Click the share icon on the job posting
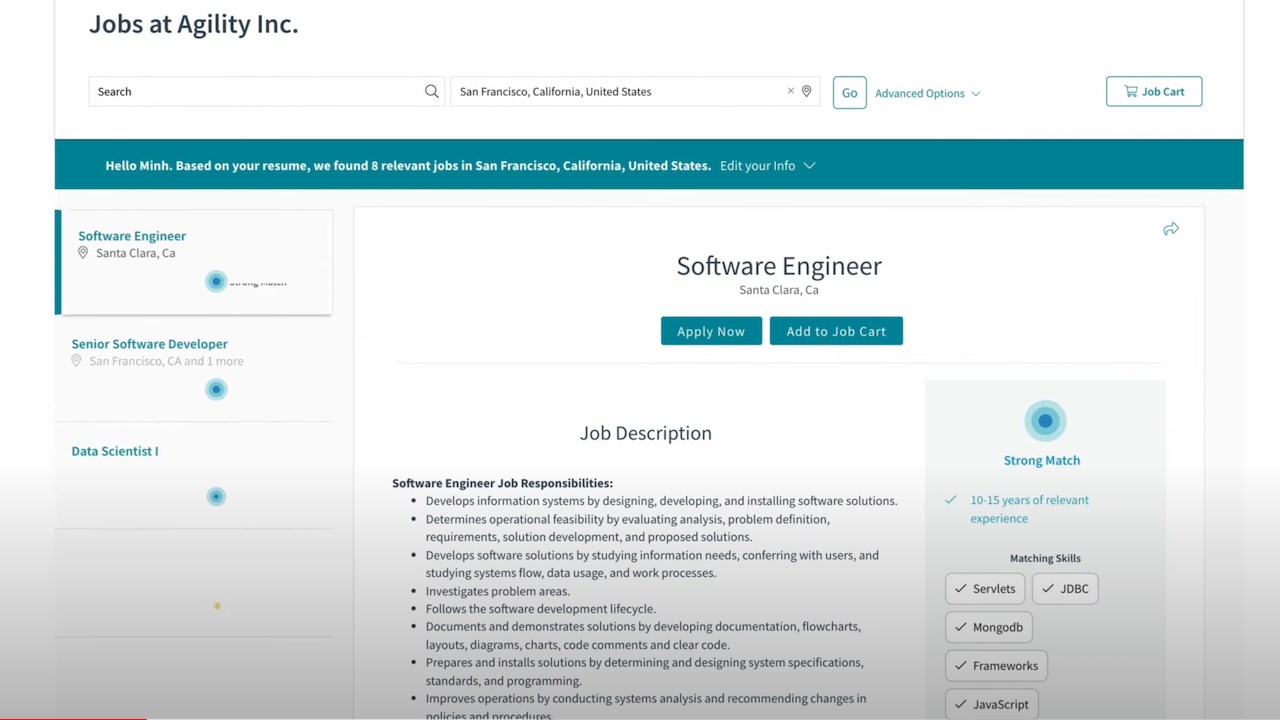 (1170, 229)
